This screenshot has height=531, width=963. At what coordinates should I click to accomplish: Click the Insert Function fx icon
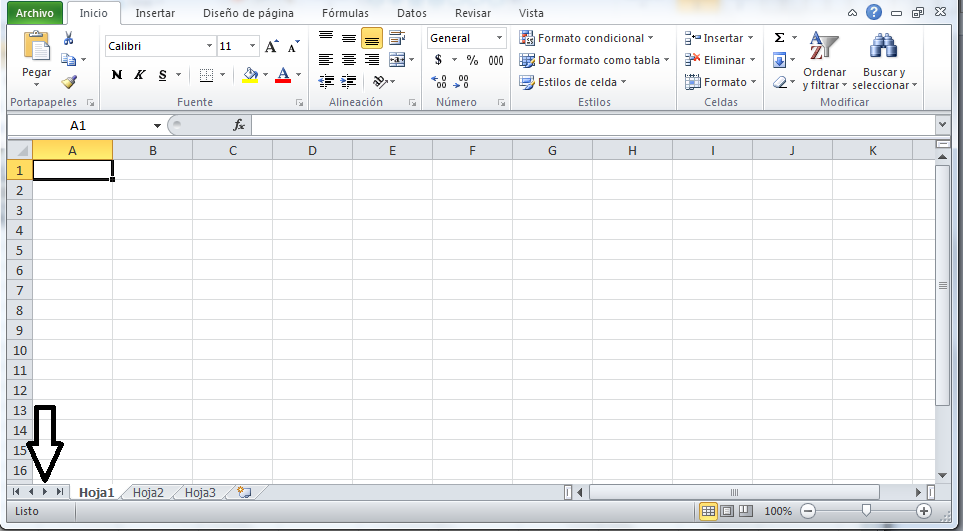[239, 125]
